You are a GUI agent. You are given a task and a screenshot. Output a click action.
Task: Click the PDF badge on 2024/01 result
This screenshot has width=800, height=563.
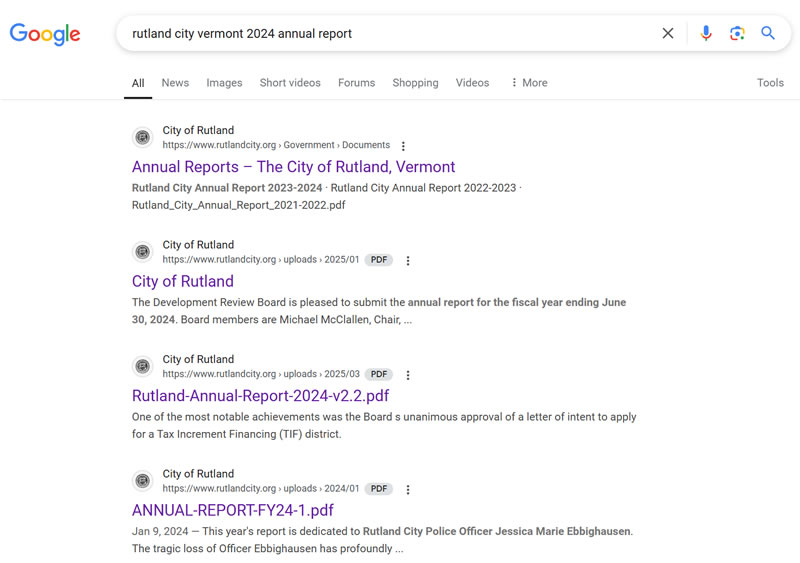(x=379, y=488)
